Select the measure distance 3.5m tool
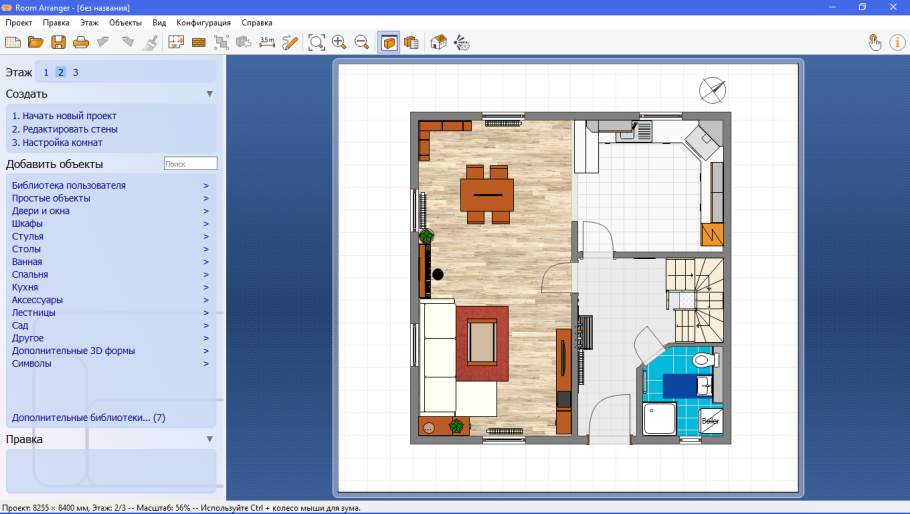 tap(267, 42)
